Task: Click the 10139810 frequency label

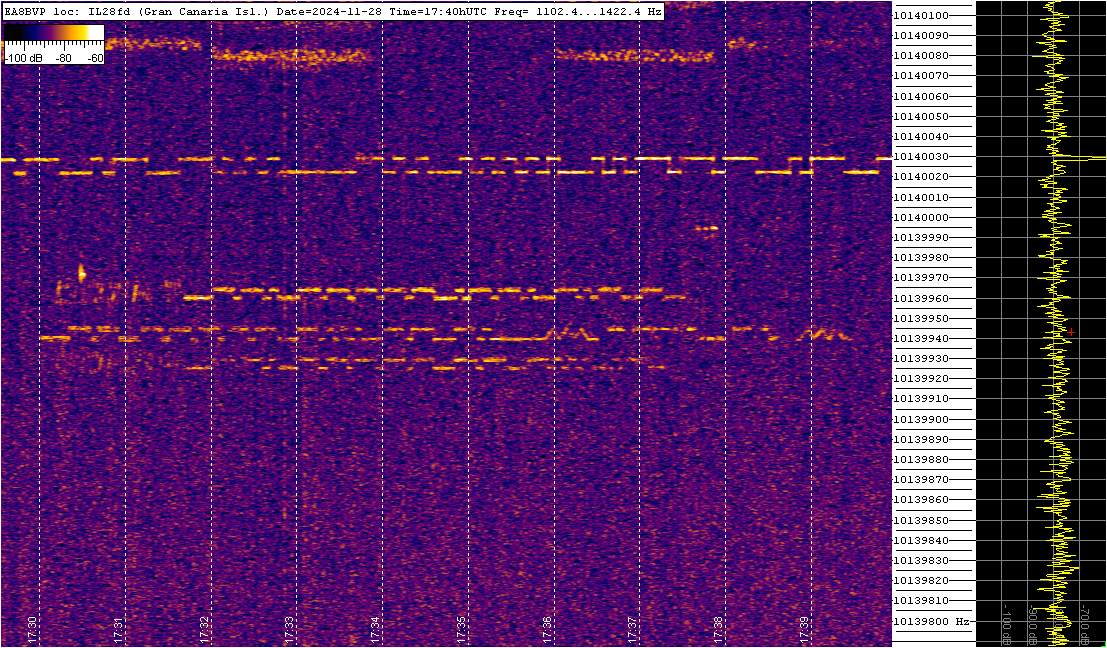Action: pos(921,601)
